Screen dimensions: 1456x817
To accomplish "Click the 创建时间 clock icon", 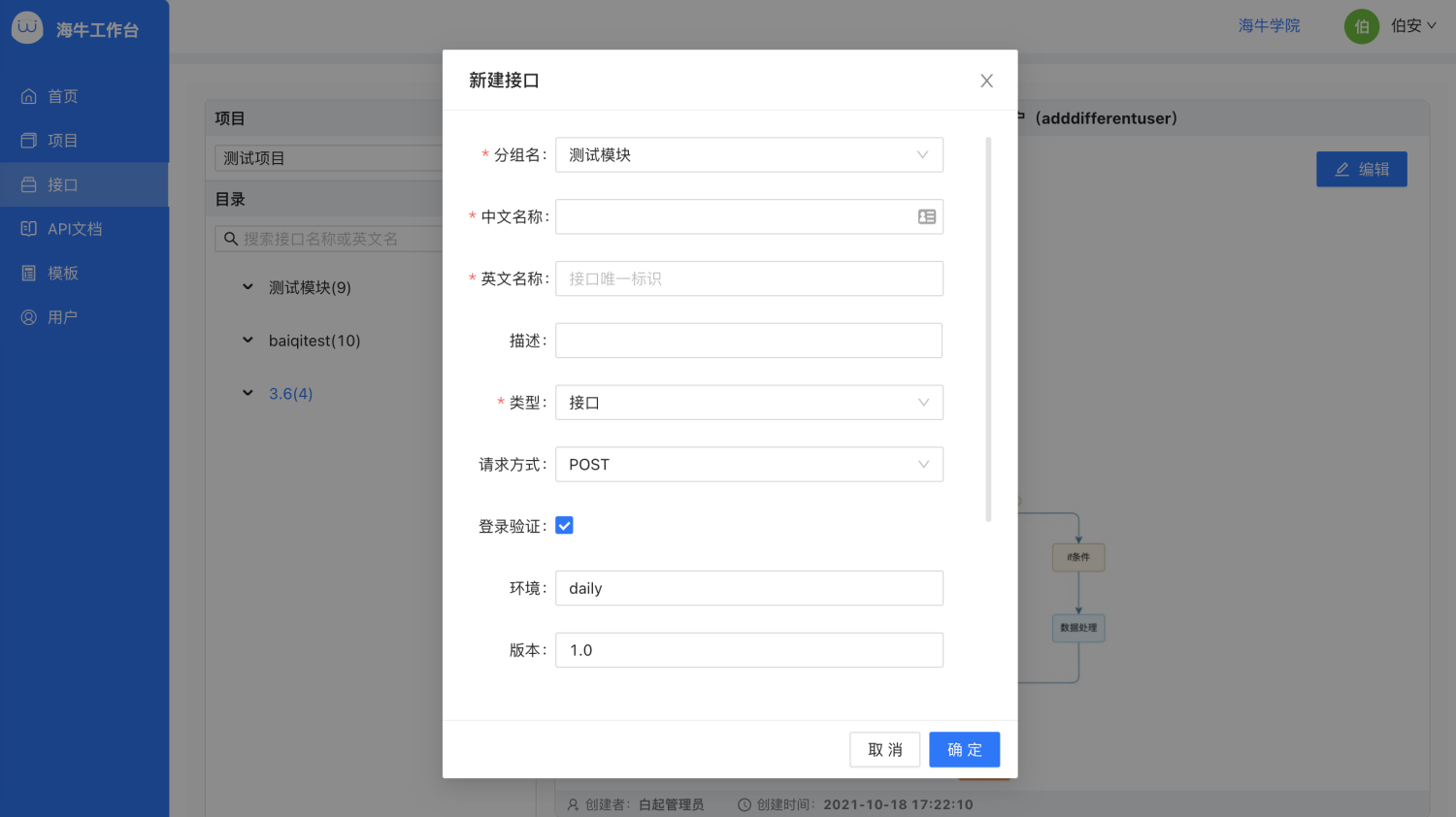I will 745,804.
